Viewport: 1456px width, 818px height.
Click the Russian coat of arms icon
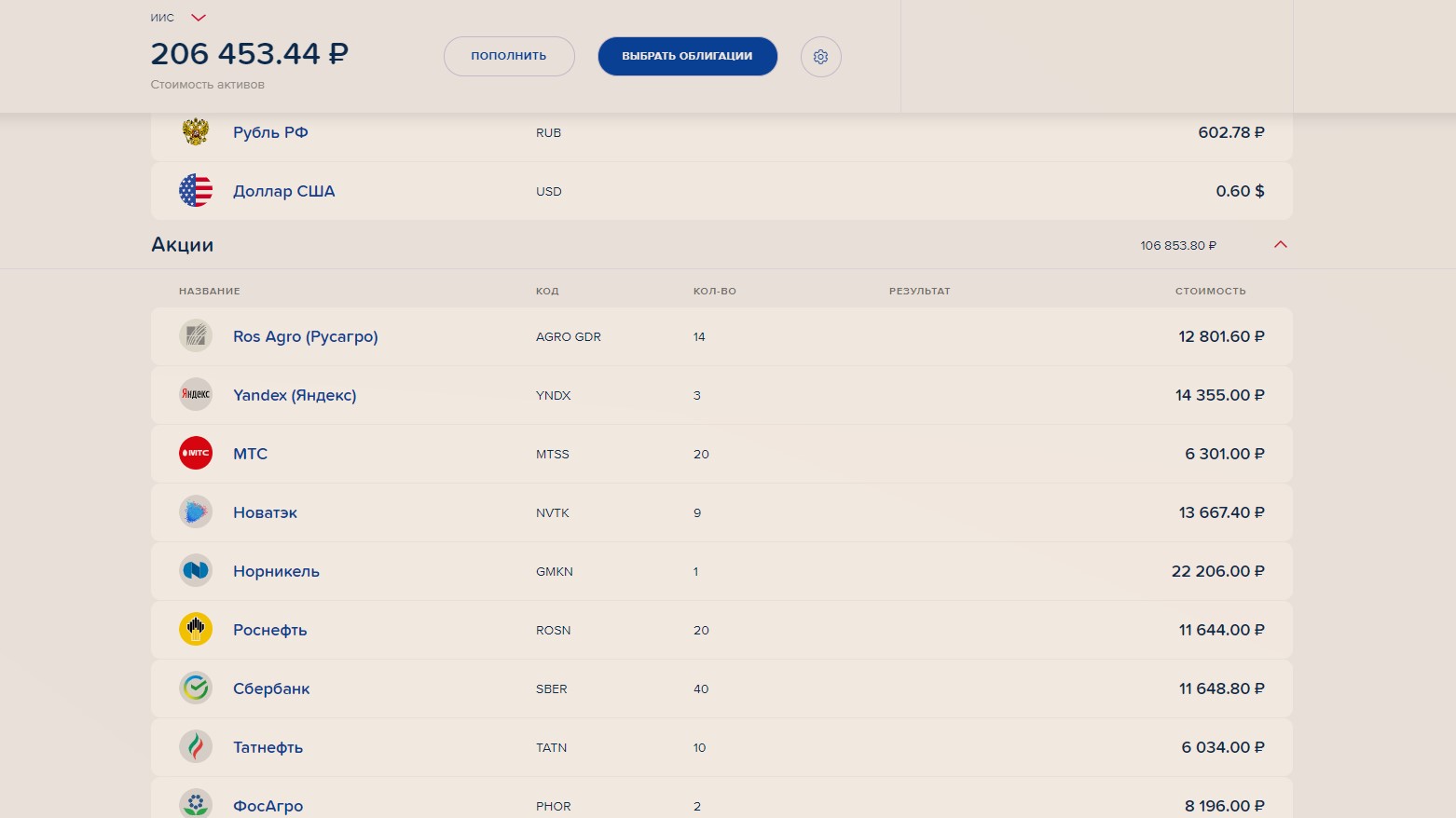(196, 132)
